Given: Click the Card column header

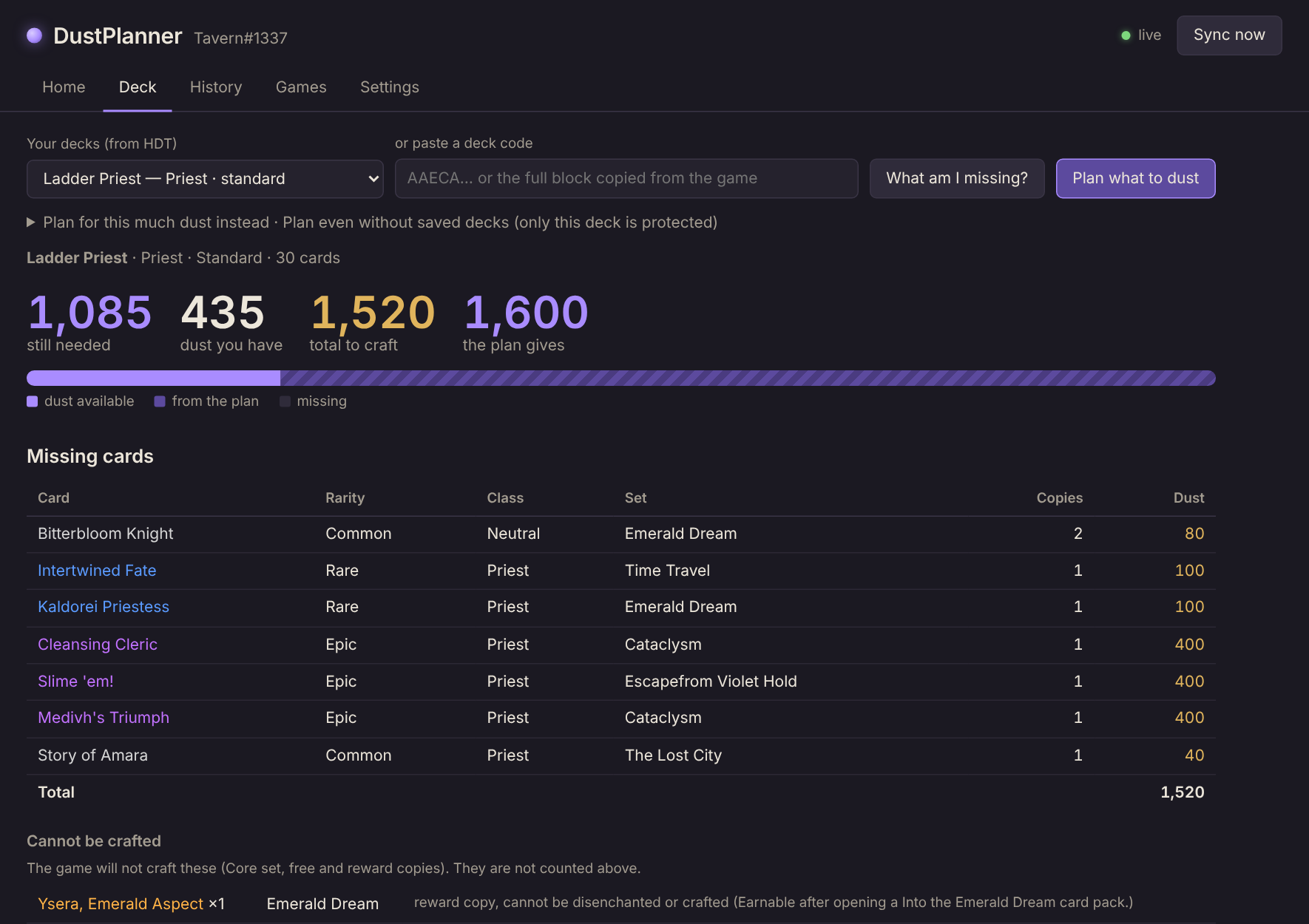Looking at the screenshot, I should click(53, 498).
